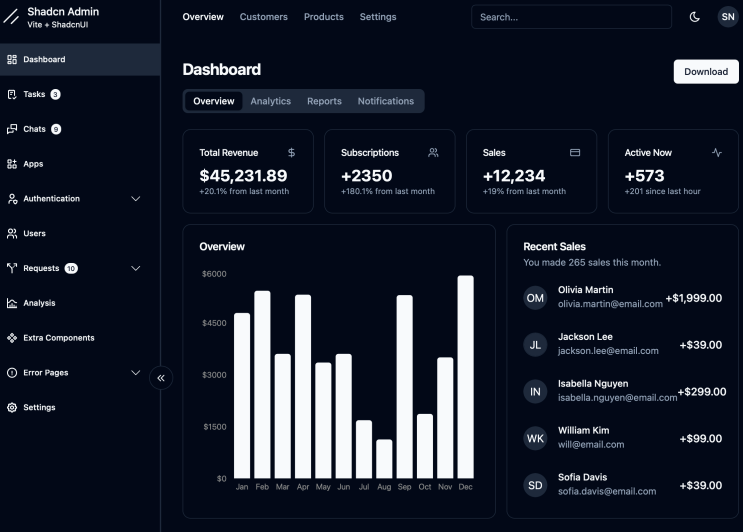743x532 pixels.
Task: Open the Analysis sidebar link
Action: pyautogui.click(x=80, y=303)
